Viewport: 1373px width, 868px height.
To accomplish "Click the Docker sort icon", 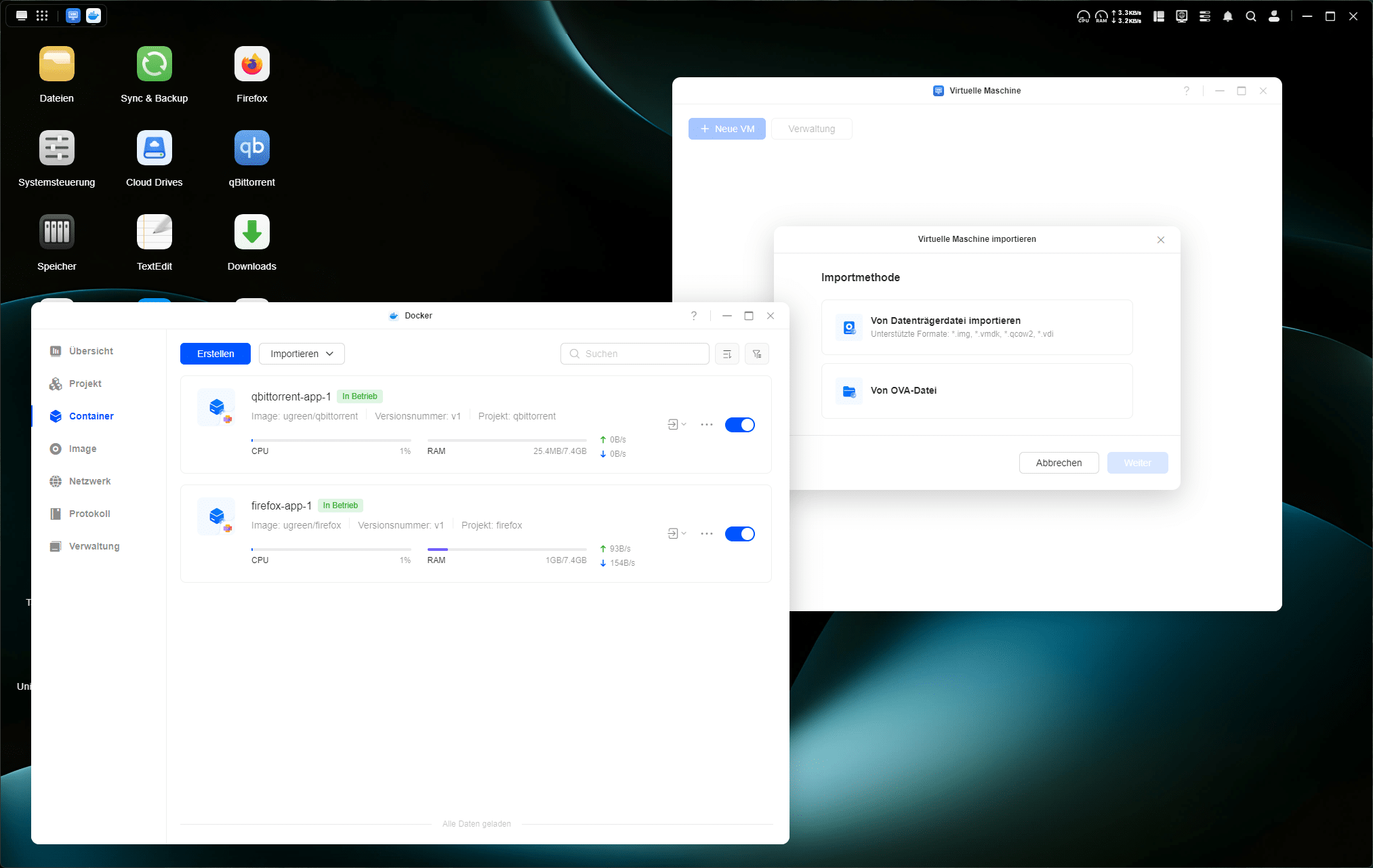I will (726, 354).
